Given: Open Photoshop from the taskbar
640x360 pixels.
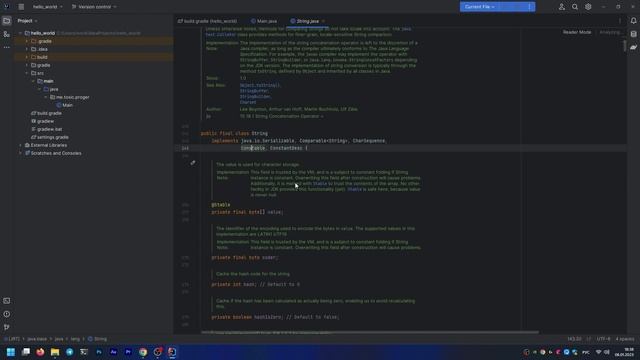Looking at the screenshot, I should click(x=99, y=352).
